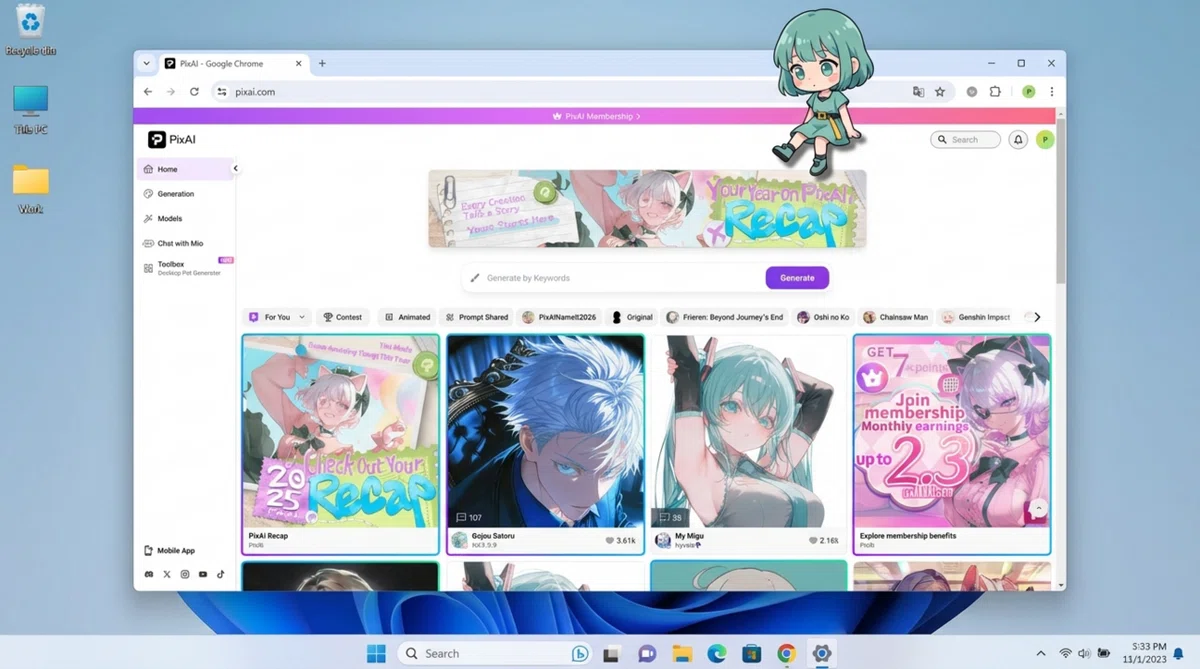The image size is (1200, 669).
Task: Open the PixAI Recap card thumbnail
Action: [x=341, y=431]
